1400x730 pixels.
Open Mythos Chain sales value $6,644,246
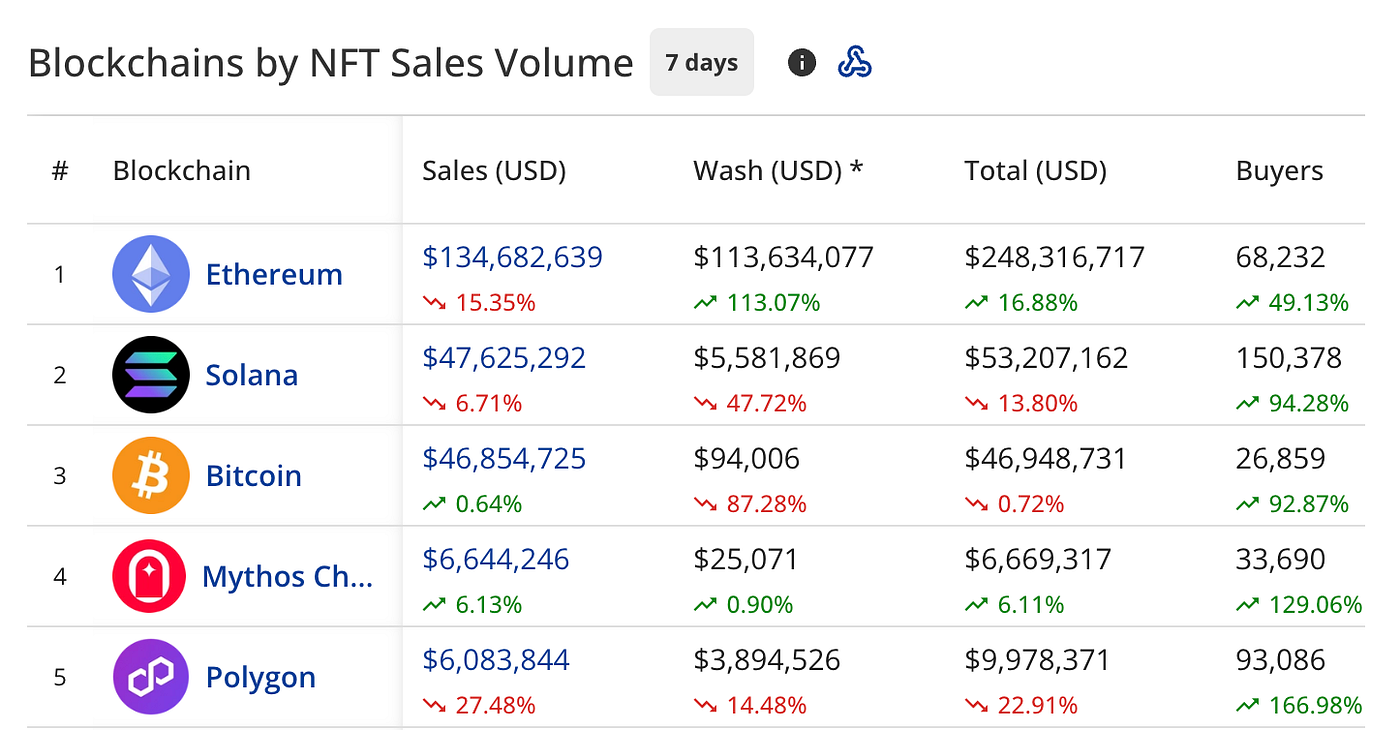pos(496,560)
